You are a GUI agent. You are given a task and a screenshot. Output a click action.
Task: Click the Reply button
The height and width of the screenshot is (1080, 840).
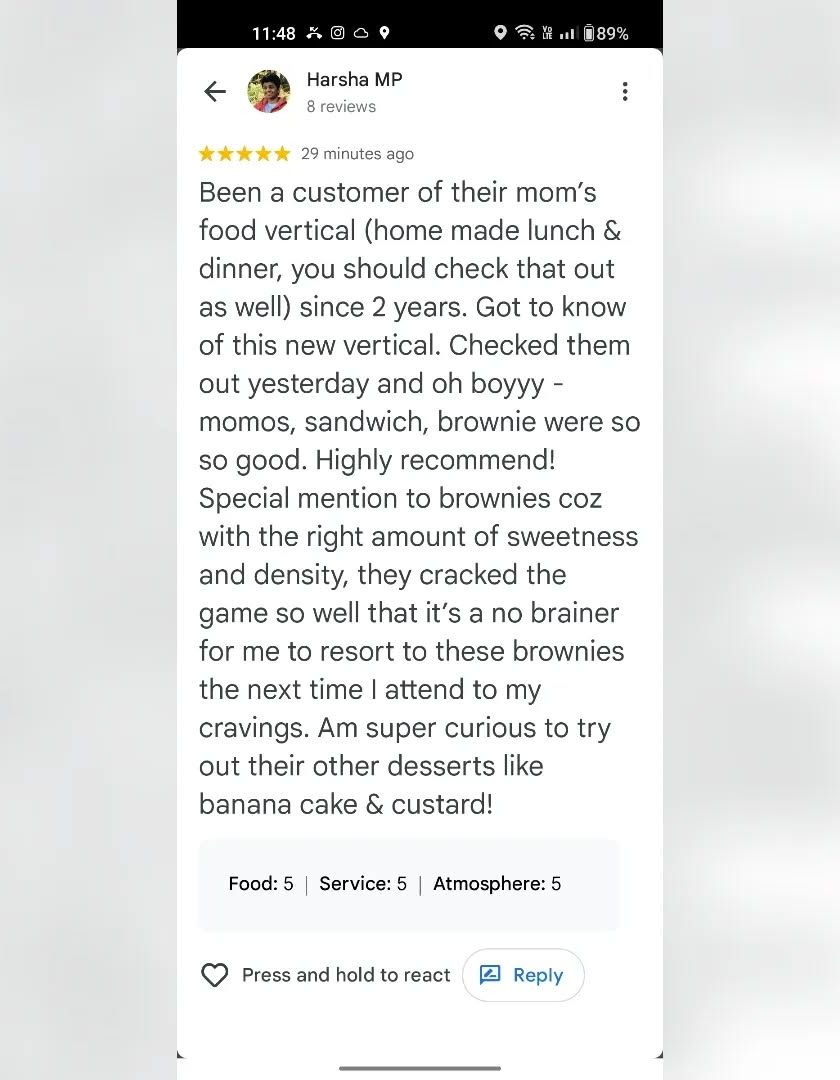tap(523, 975)
